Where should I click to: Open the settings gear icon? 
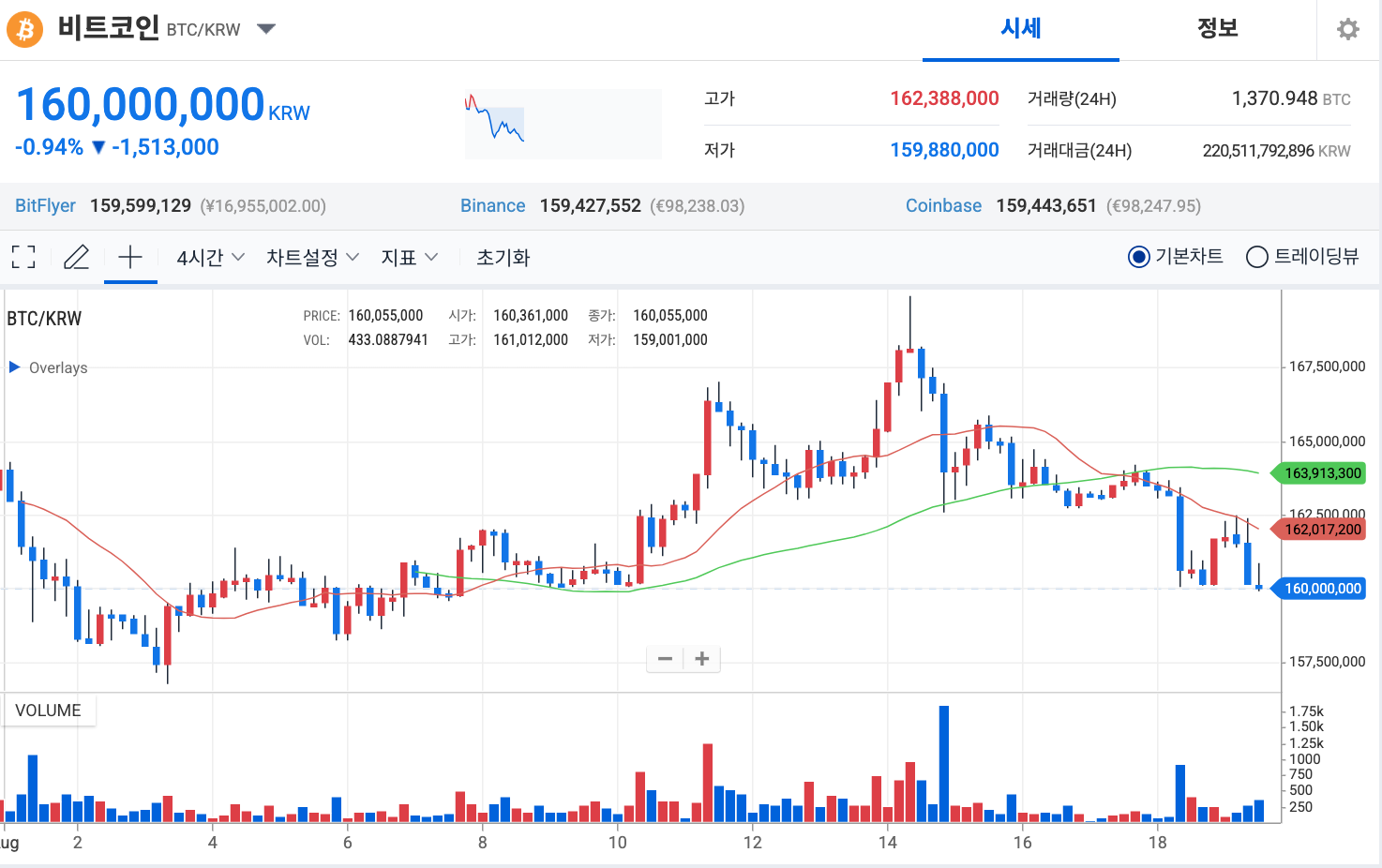point(1347,29)
